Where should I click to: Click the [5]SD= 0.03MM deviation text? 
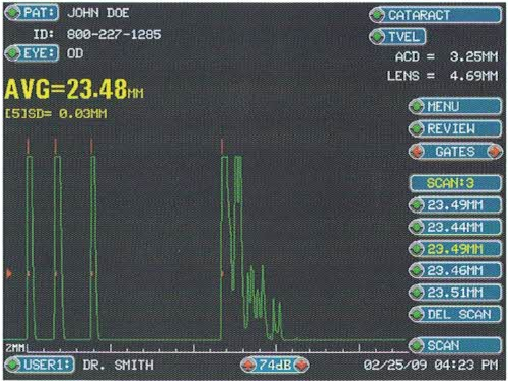point(56,114)
